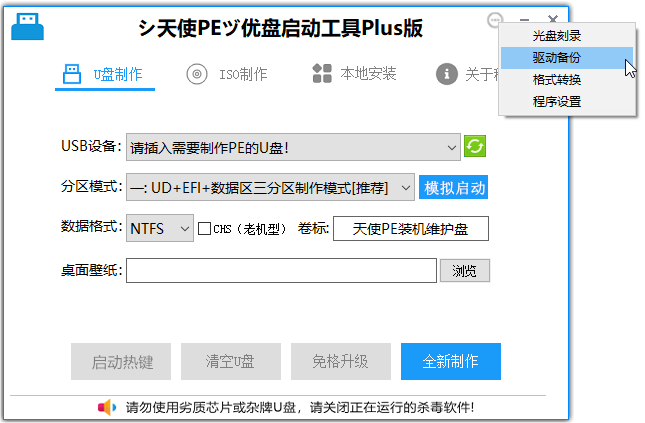Click the 关于 info circle icon
Screen dimensions: 645x423
click(x=447, y=74)
